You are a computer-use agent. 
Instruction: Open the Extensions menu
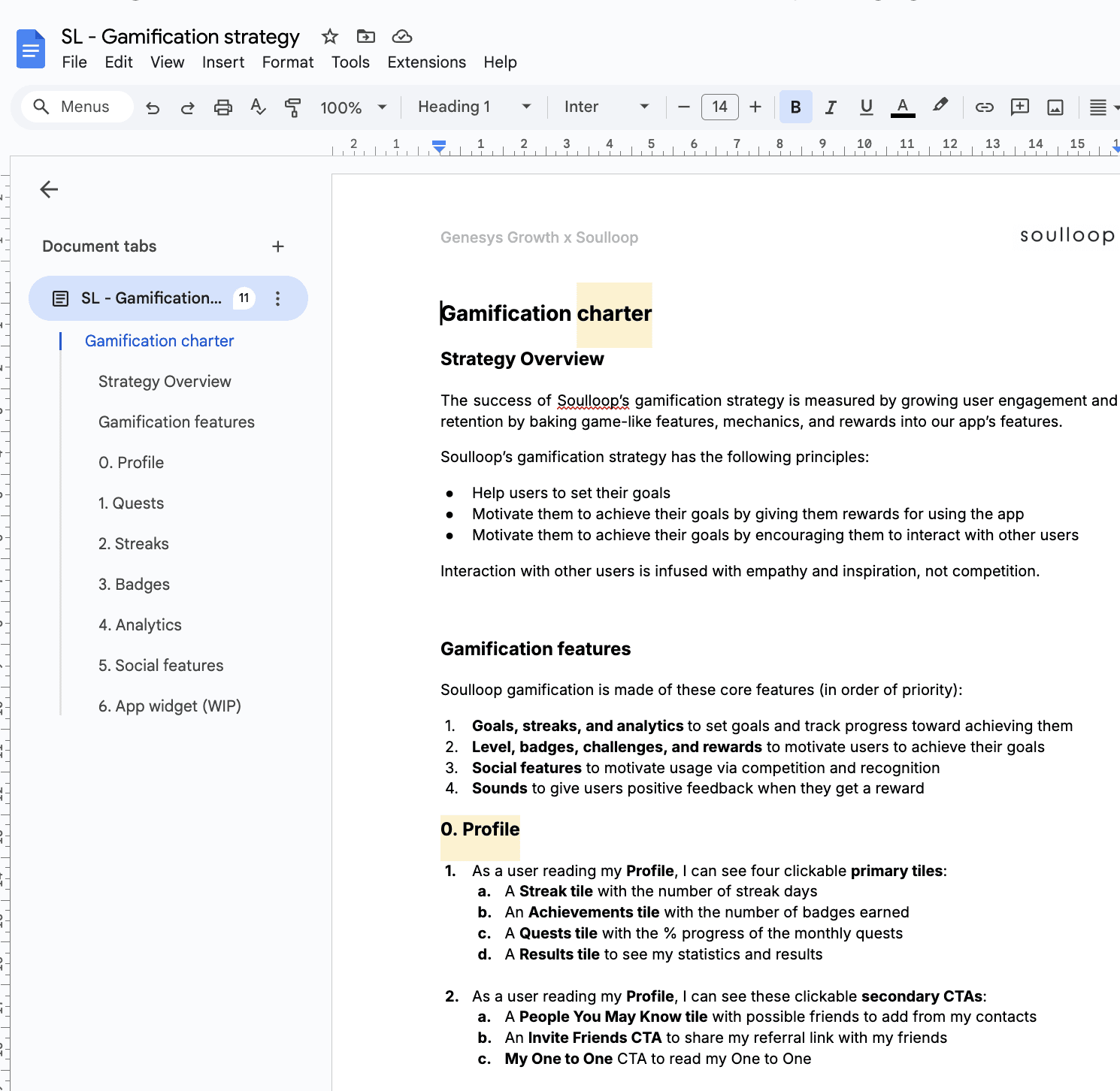[426, 62]
